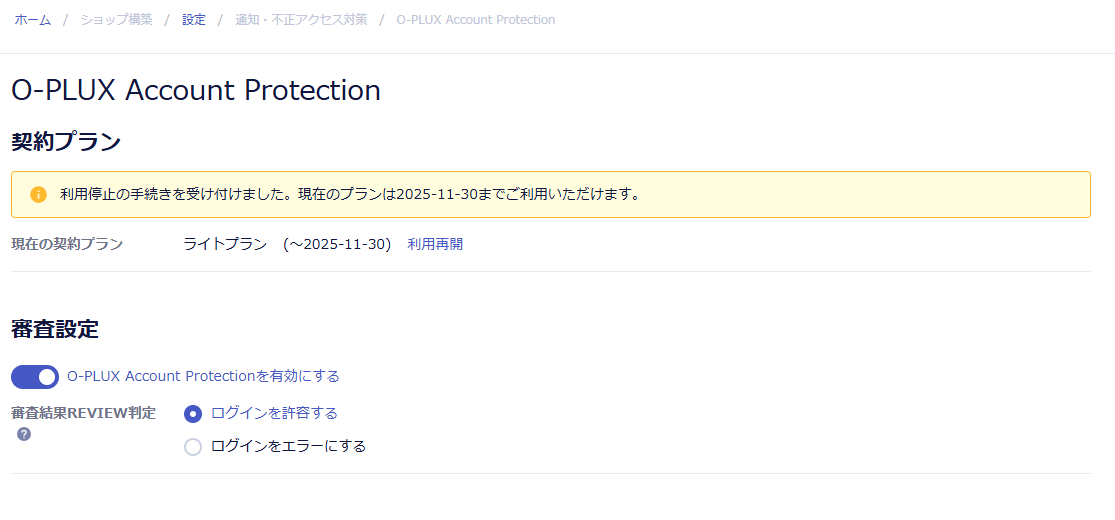Click the 審査設定 section heading
Image resolution: width=1115 pixels, height=520 pixels.
click(55, 329)
